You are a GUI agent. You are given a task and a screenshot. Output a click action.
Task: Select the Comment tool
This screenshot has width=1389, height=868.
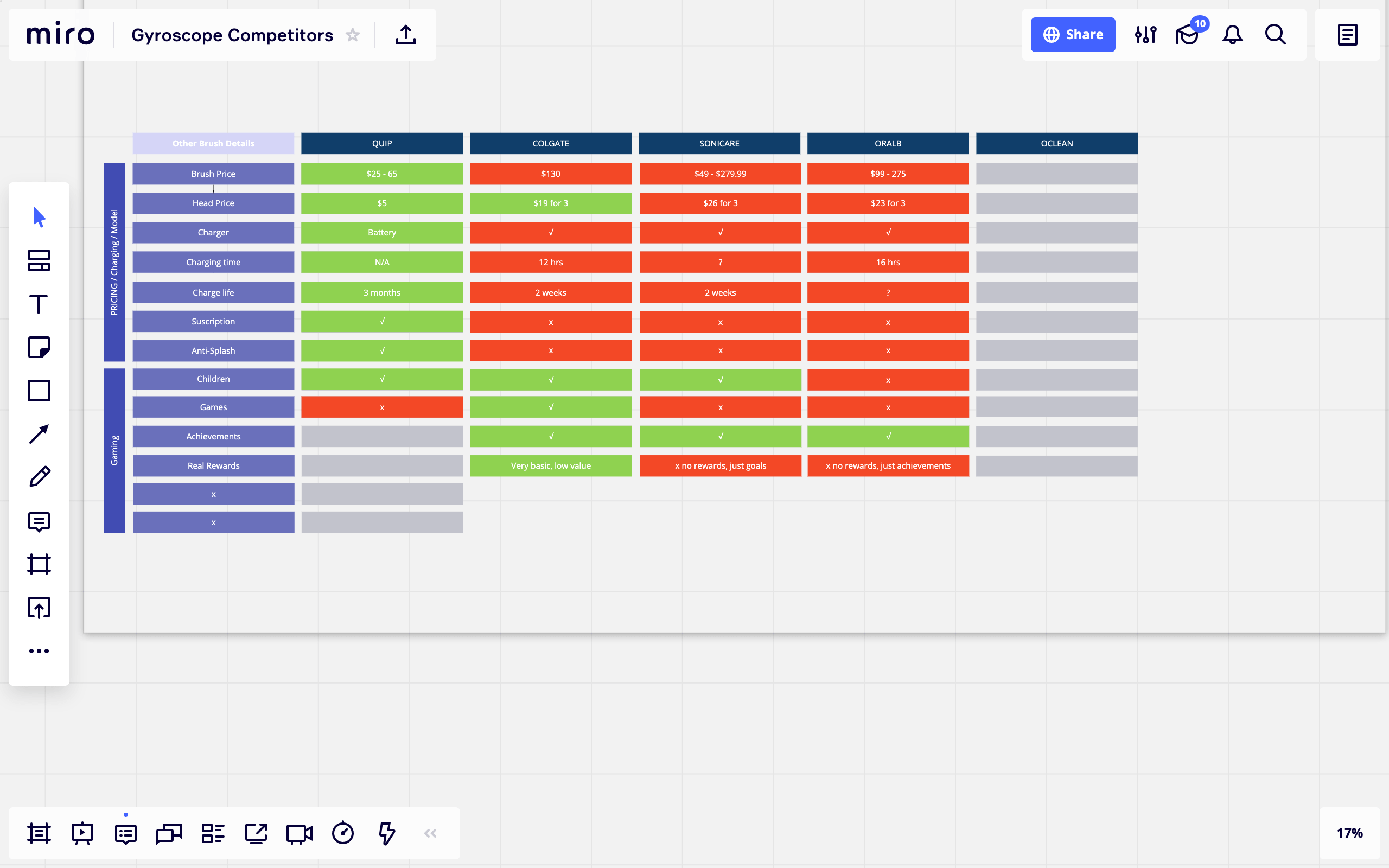pyautogui.click(x=39, y=521)
